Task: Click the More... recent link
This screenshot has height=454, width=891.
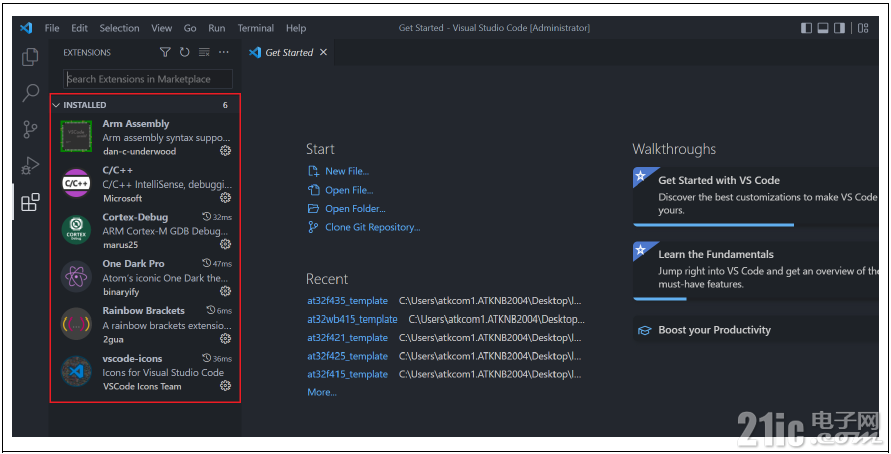Action: tap(322, 392)
